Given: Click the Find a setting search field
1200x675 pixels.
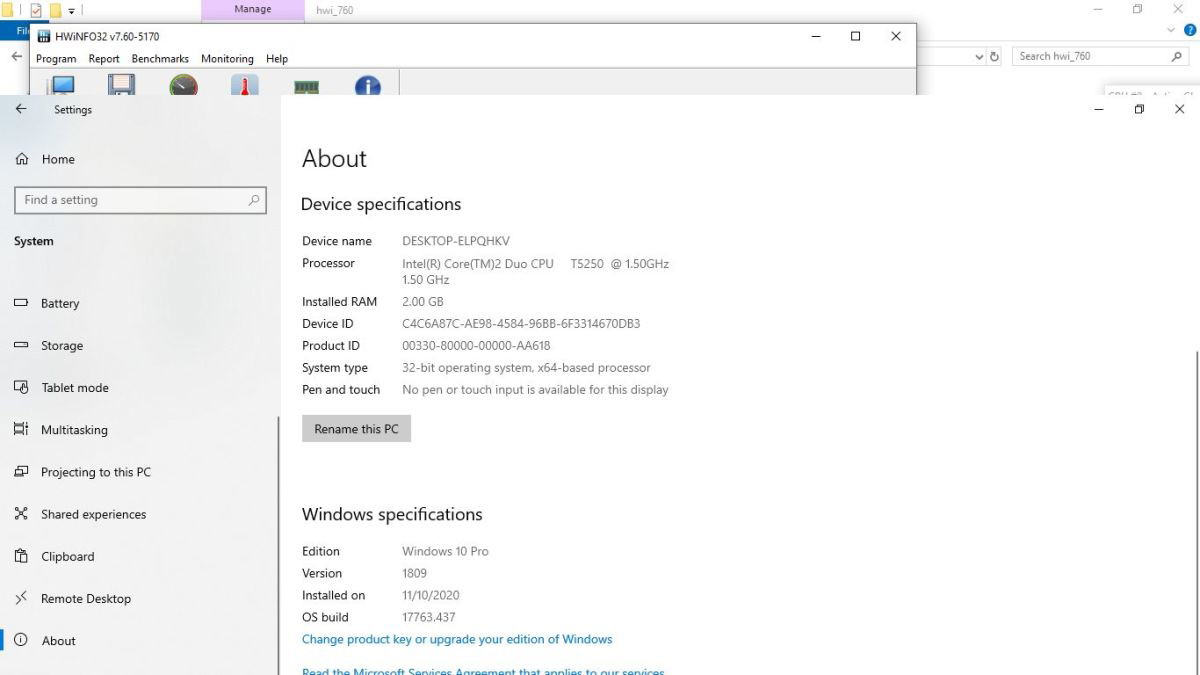Looking at the screenshot, I should (140, 200).
